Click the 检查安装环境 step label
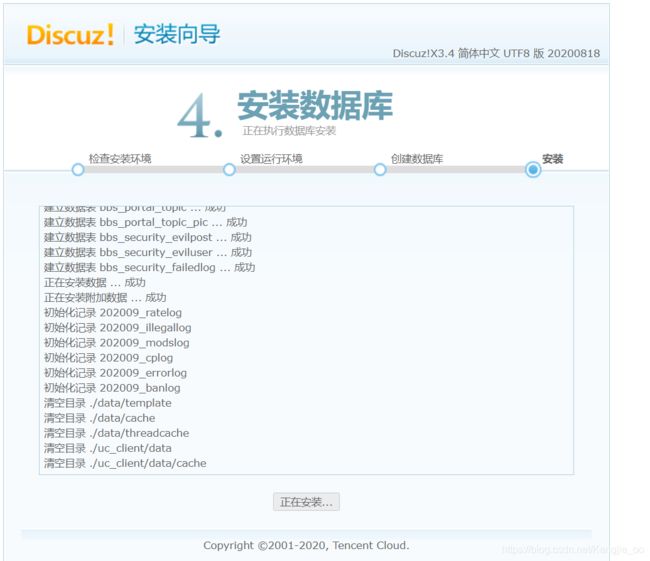The image size is (650, 561). point(120,158)
